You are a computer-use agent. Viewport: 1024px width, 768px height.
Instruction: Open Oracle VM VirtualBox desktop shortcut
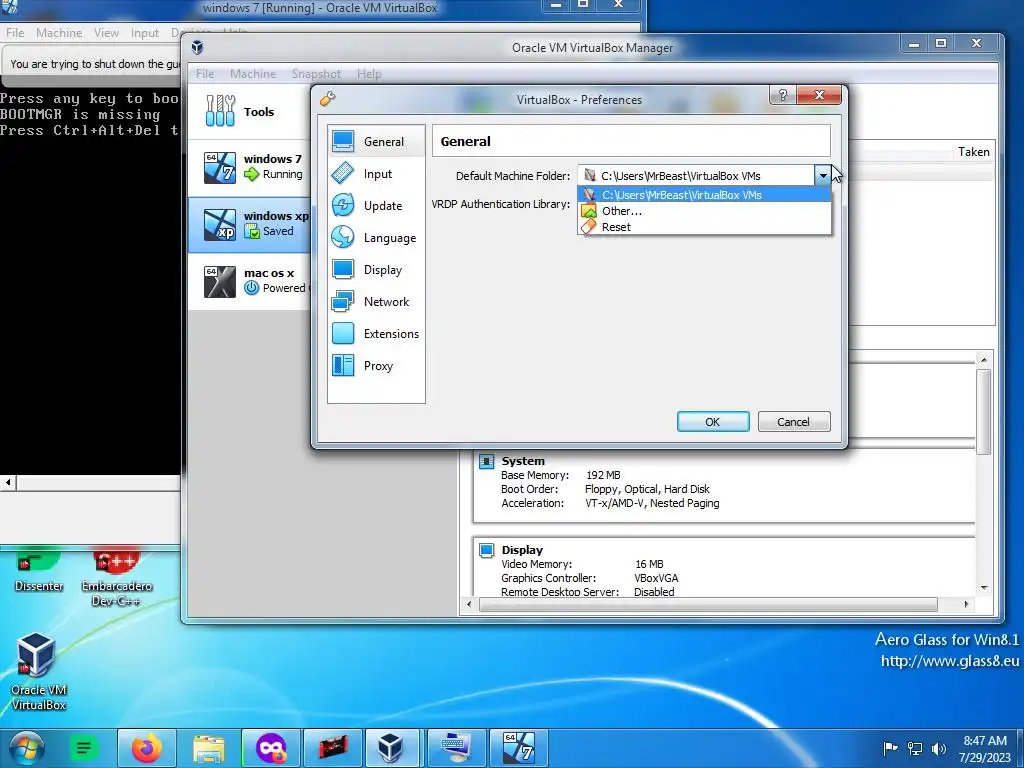[x=39, y=671]
